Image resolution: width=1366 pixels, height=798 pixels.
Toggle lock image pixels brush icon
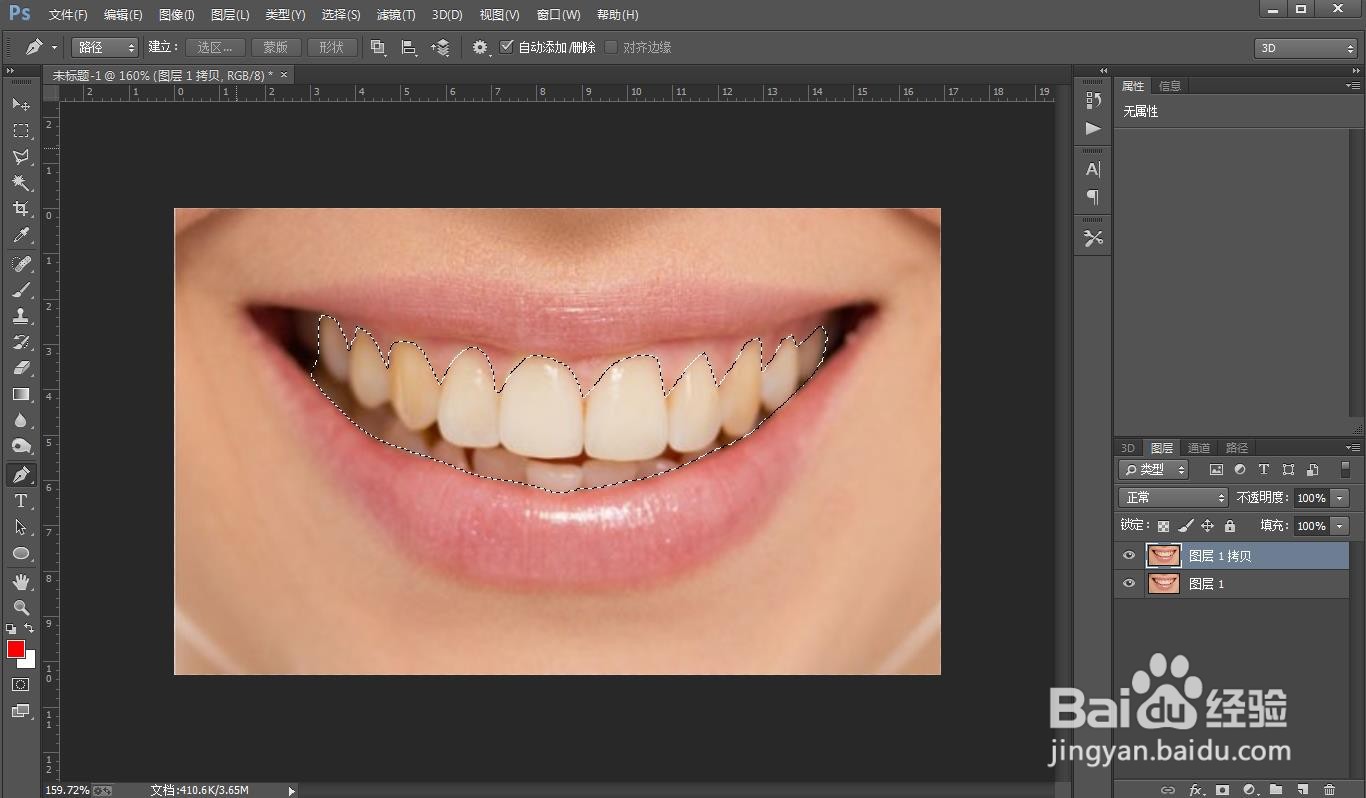click(x=1185, y=526)
